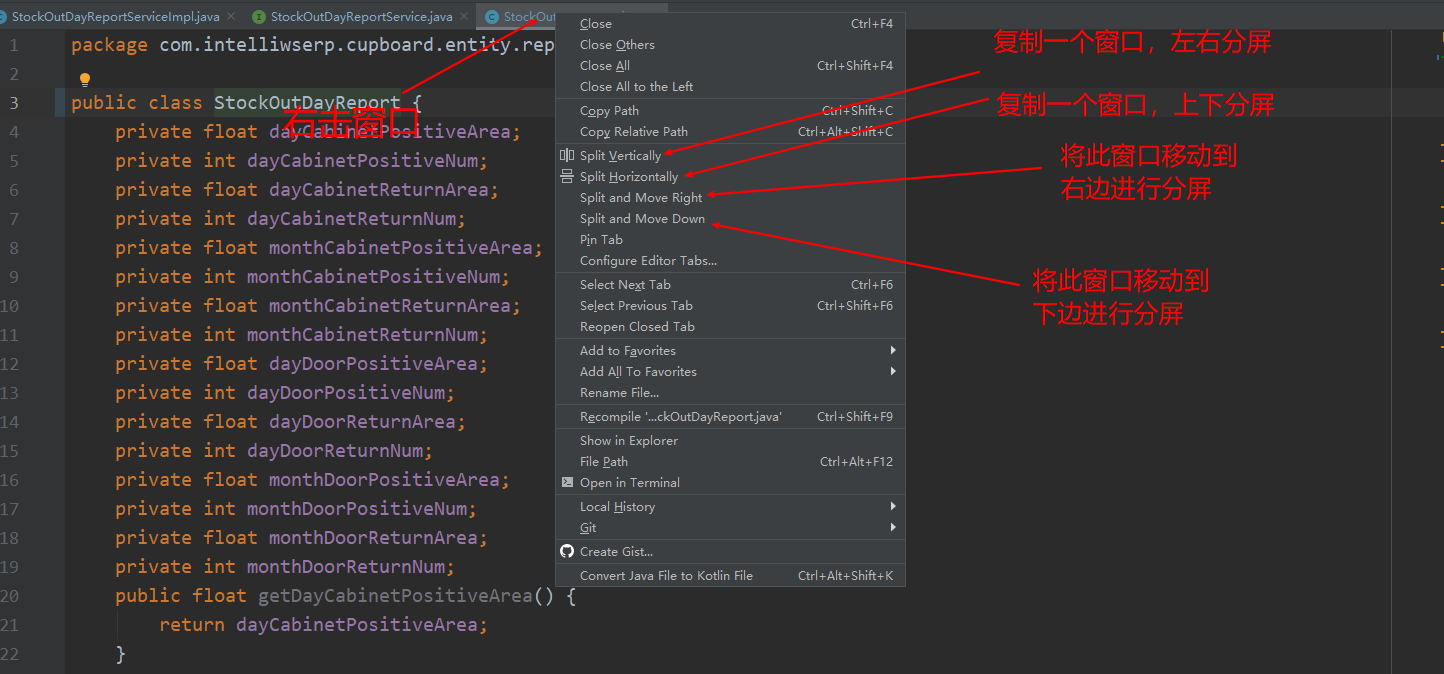Viewport: 1444px width, 674px height.
Task: Click the yellow lightbulb quick-fix icon
Action: 85,79
